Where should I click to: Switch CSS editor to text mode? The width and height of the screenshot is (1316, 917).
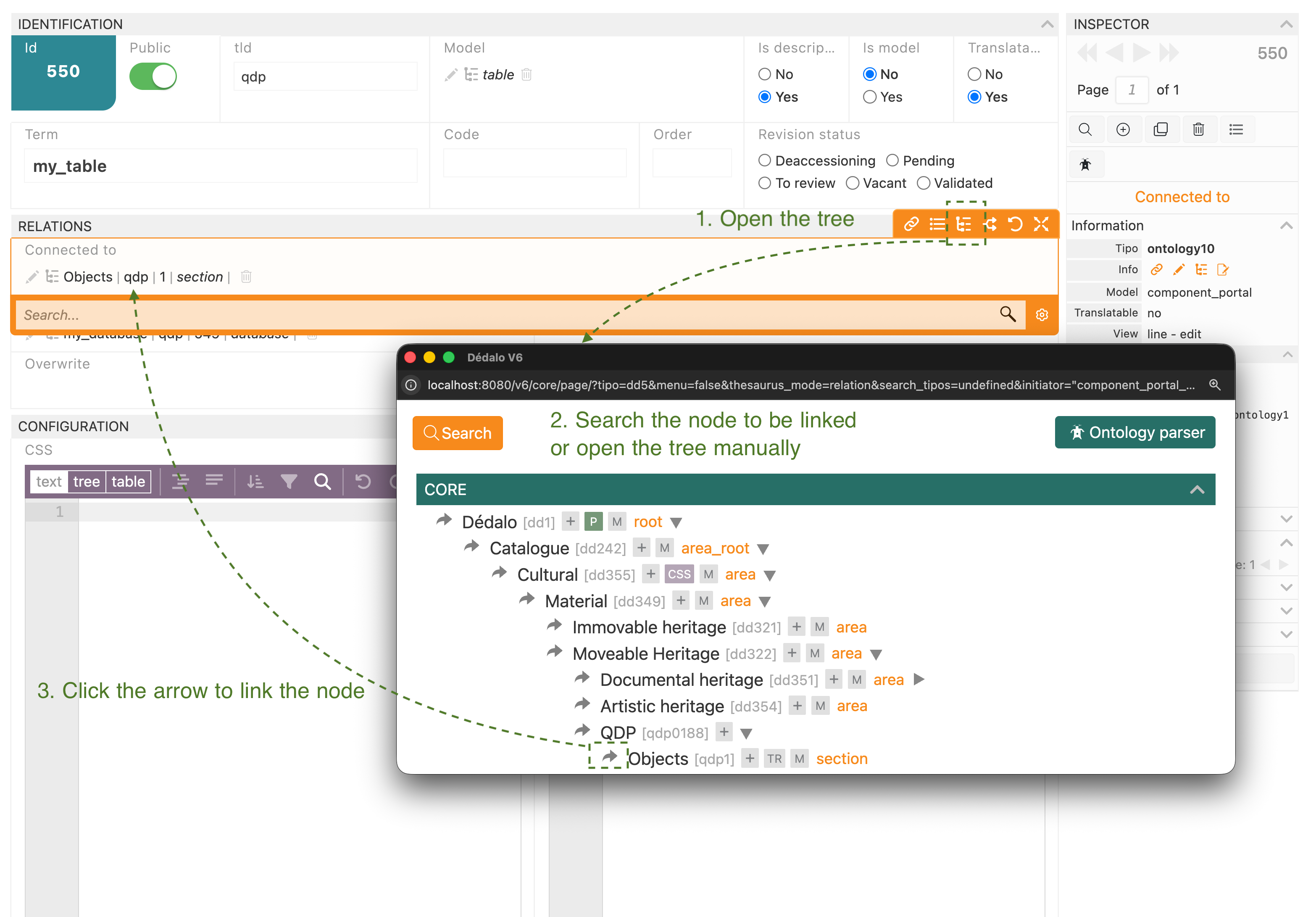(x=49, y=482)
